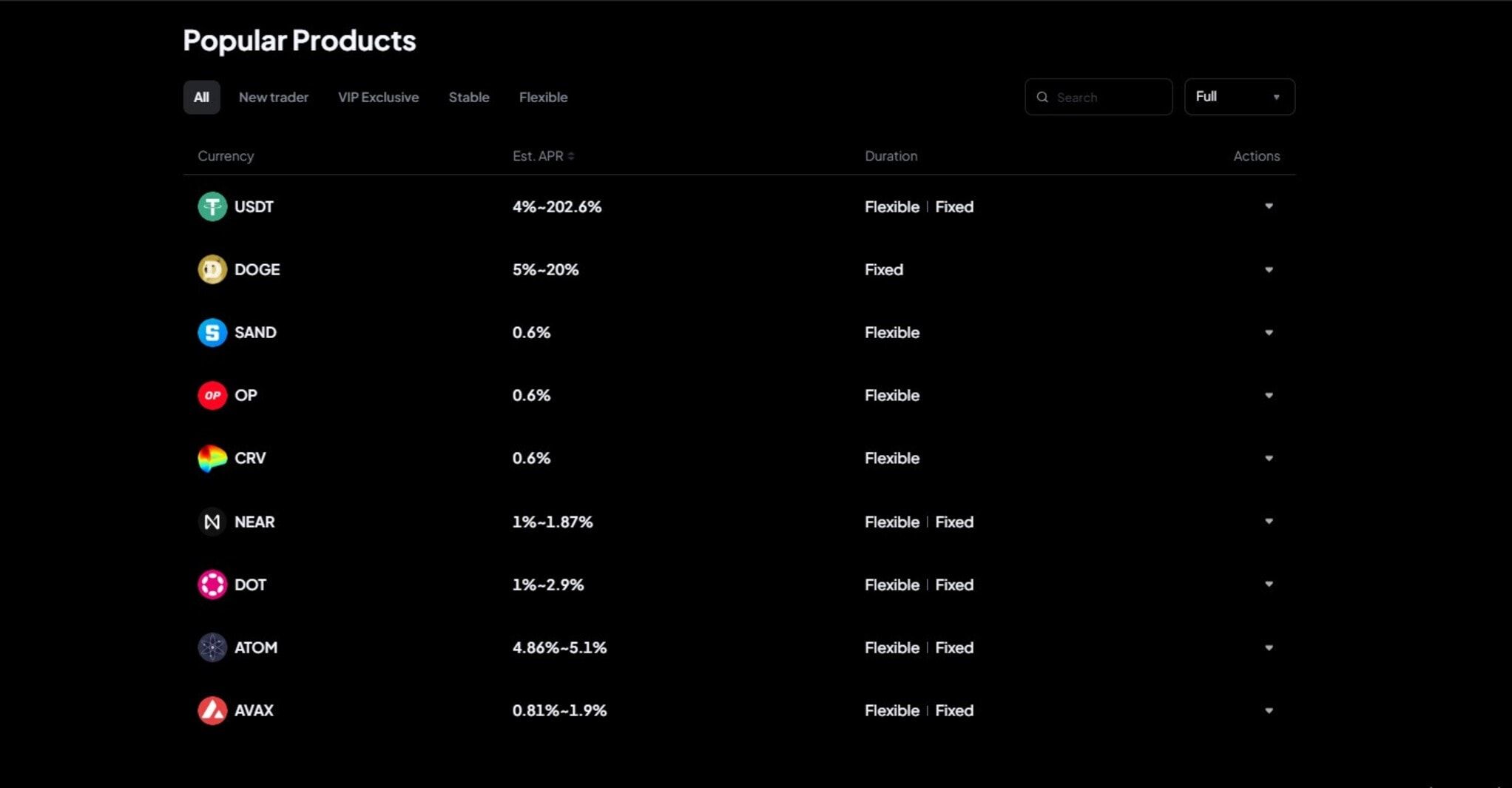Click the SAND coin icon

[x=212, y=332]
